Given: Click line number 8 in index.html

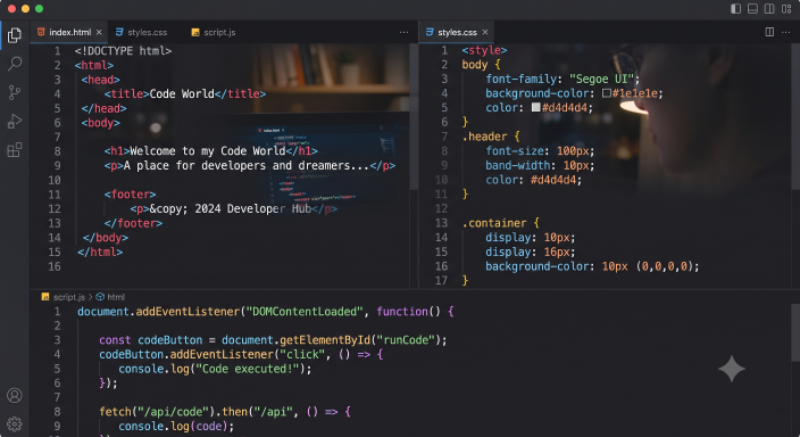Looking at the screenshot, I should pos(57,151).
